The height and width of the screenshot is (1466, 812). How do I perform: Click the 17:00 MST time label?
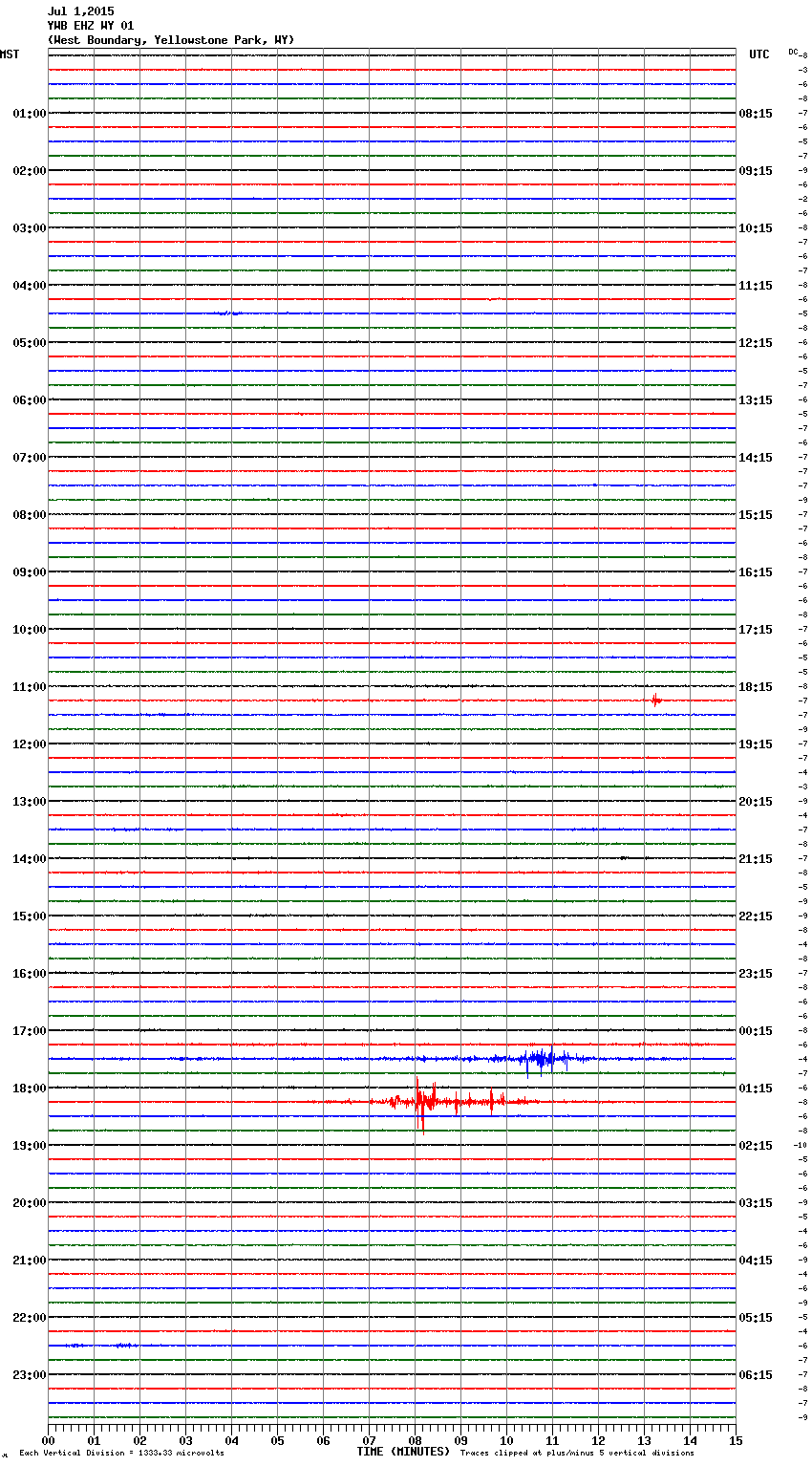29,1031
